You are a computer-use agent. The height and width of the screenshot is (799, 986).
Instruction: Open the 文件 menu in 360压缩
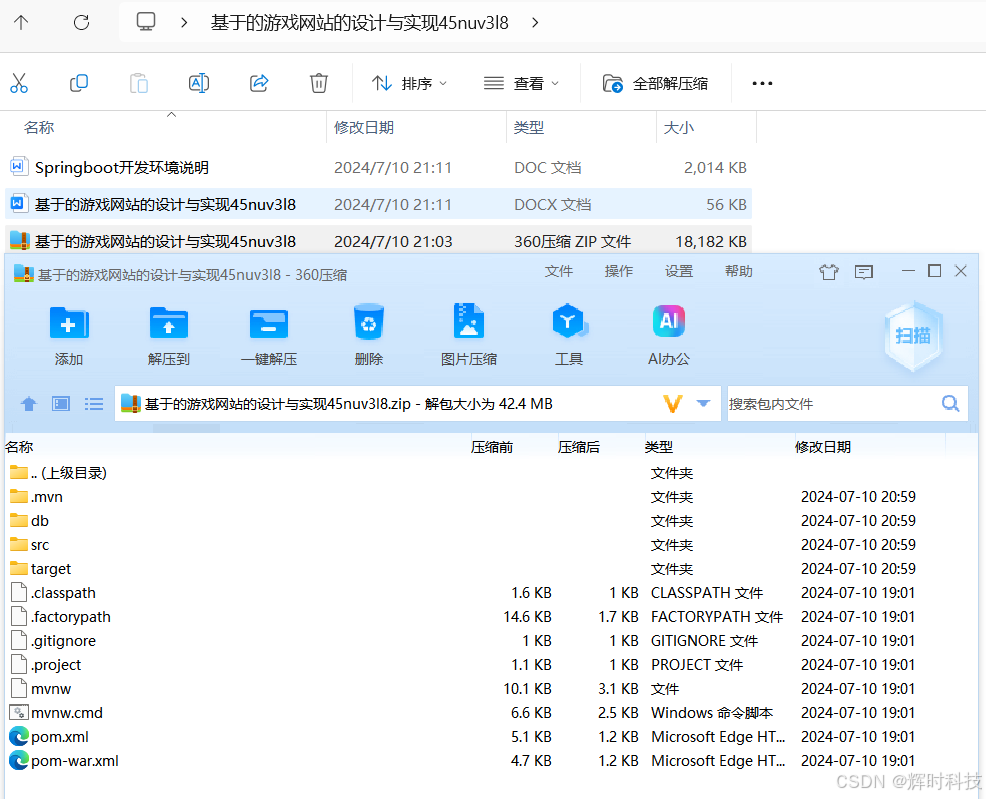tap(559, 270)
